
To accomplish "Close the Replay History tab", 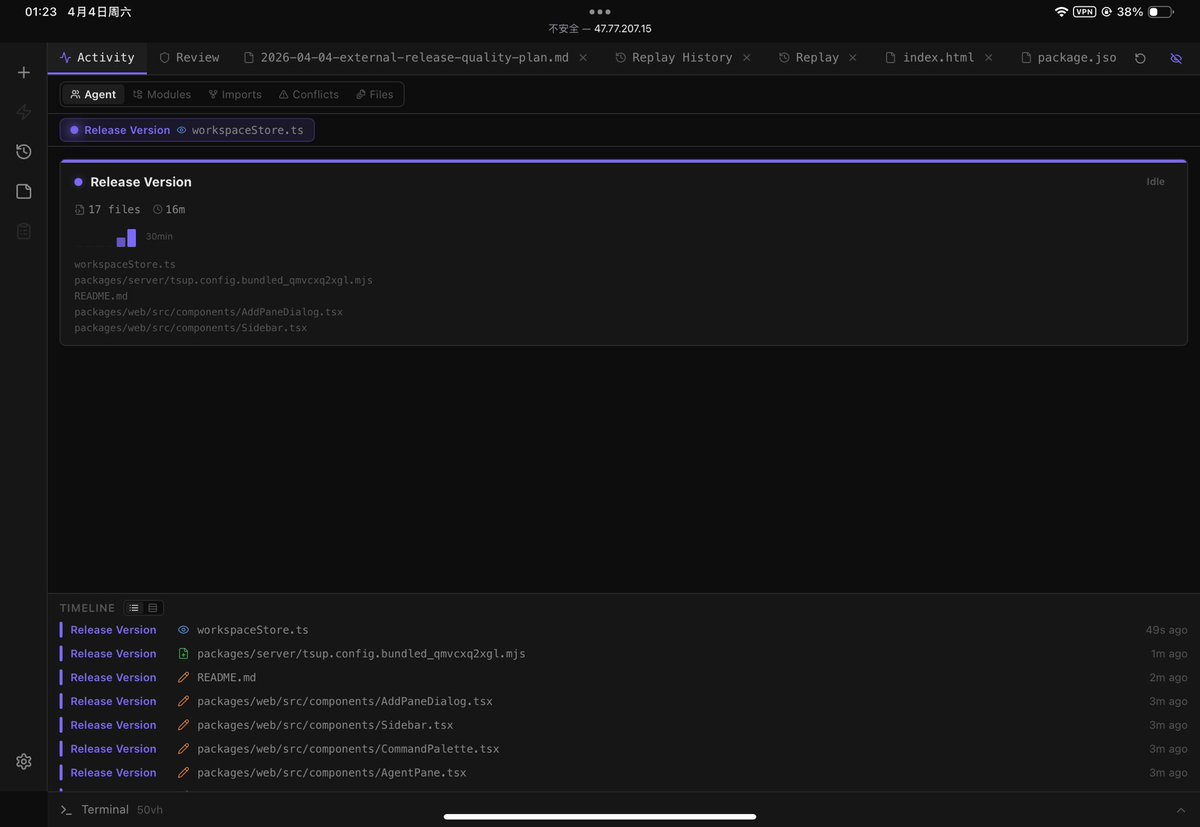I will click(747, 58).
